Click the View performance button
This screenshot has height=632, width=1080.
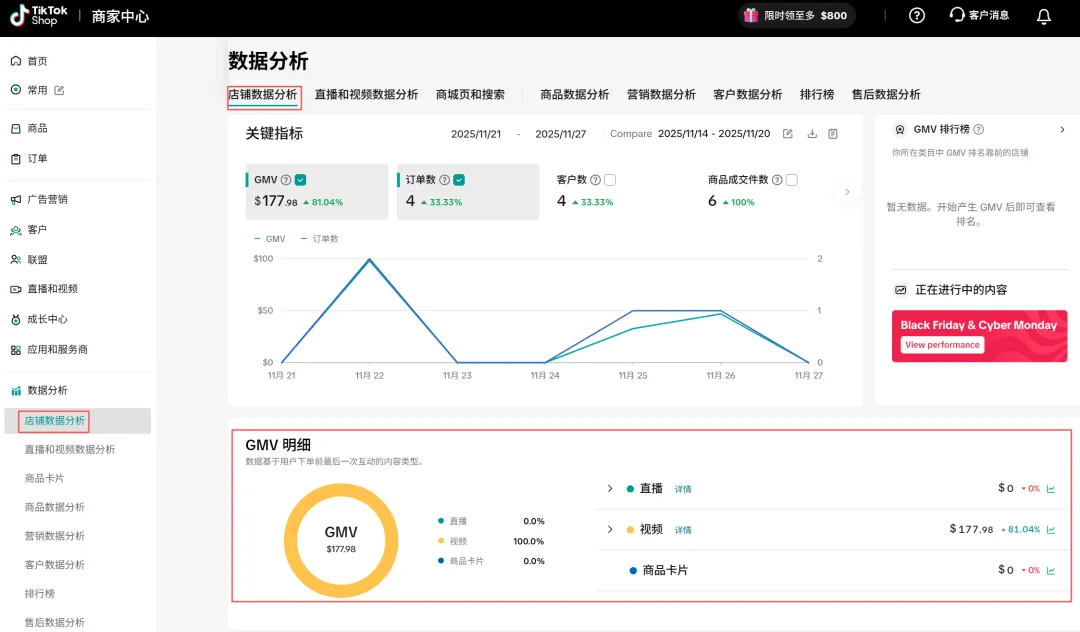click(942, 345)
